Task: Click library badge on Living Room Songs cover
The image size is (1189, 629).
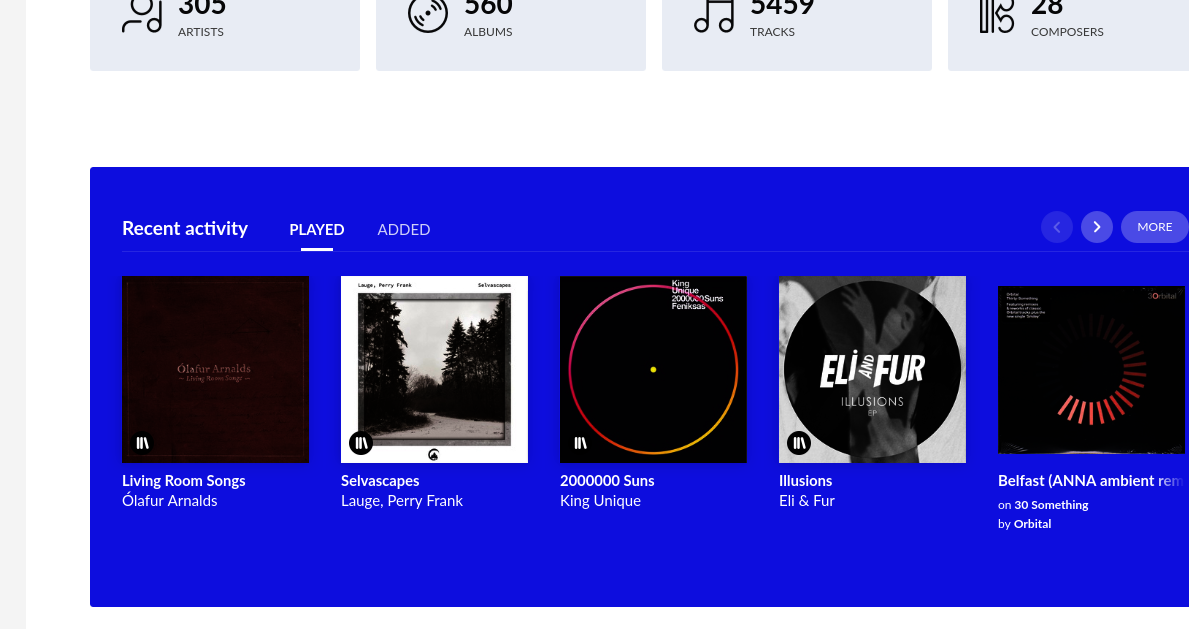Action: tap(143, 443)
